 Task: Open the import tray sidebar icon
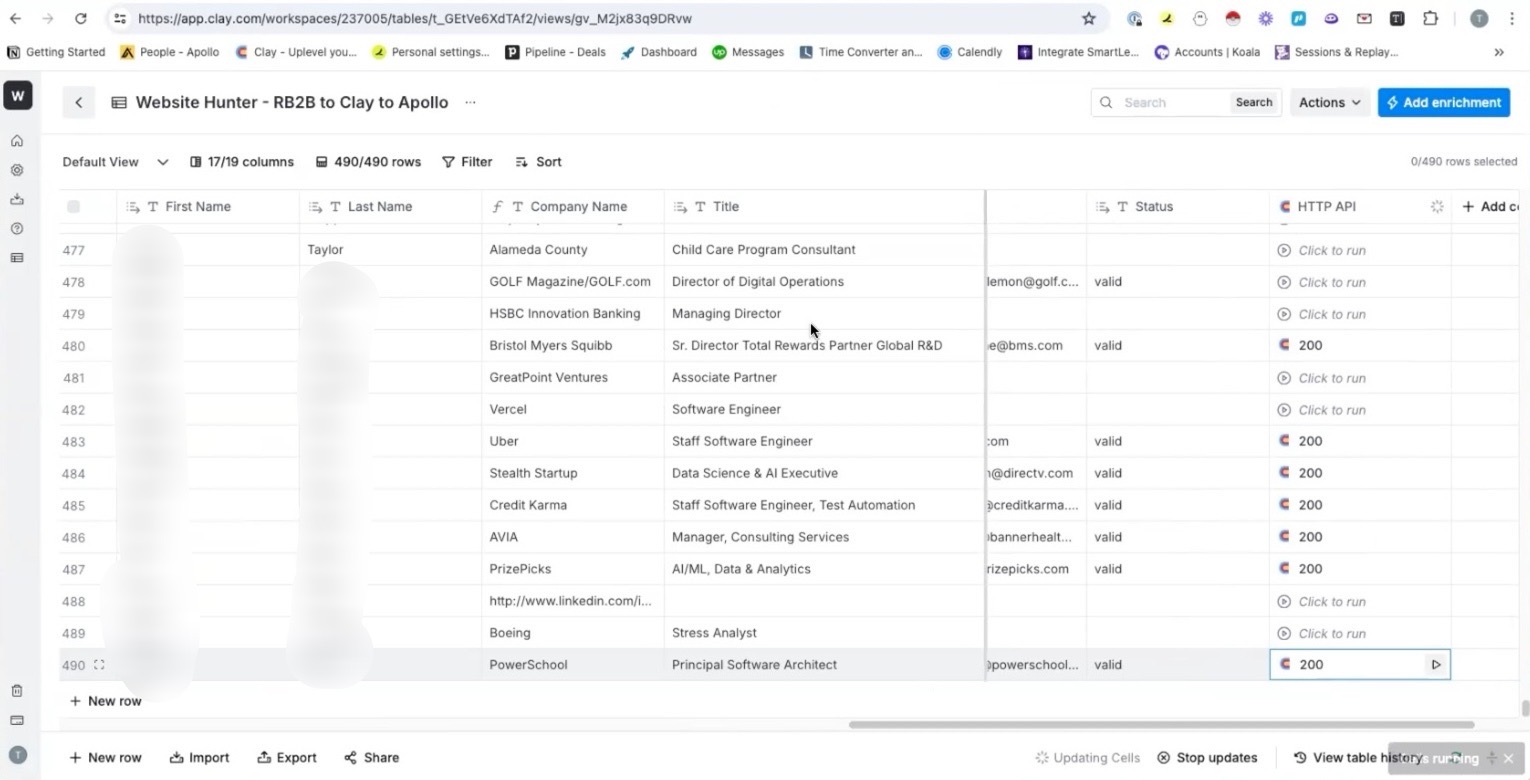coord(17,199)
